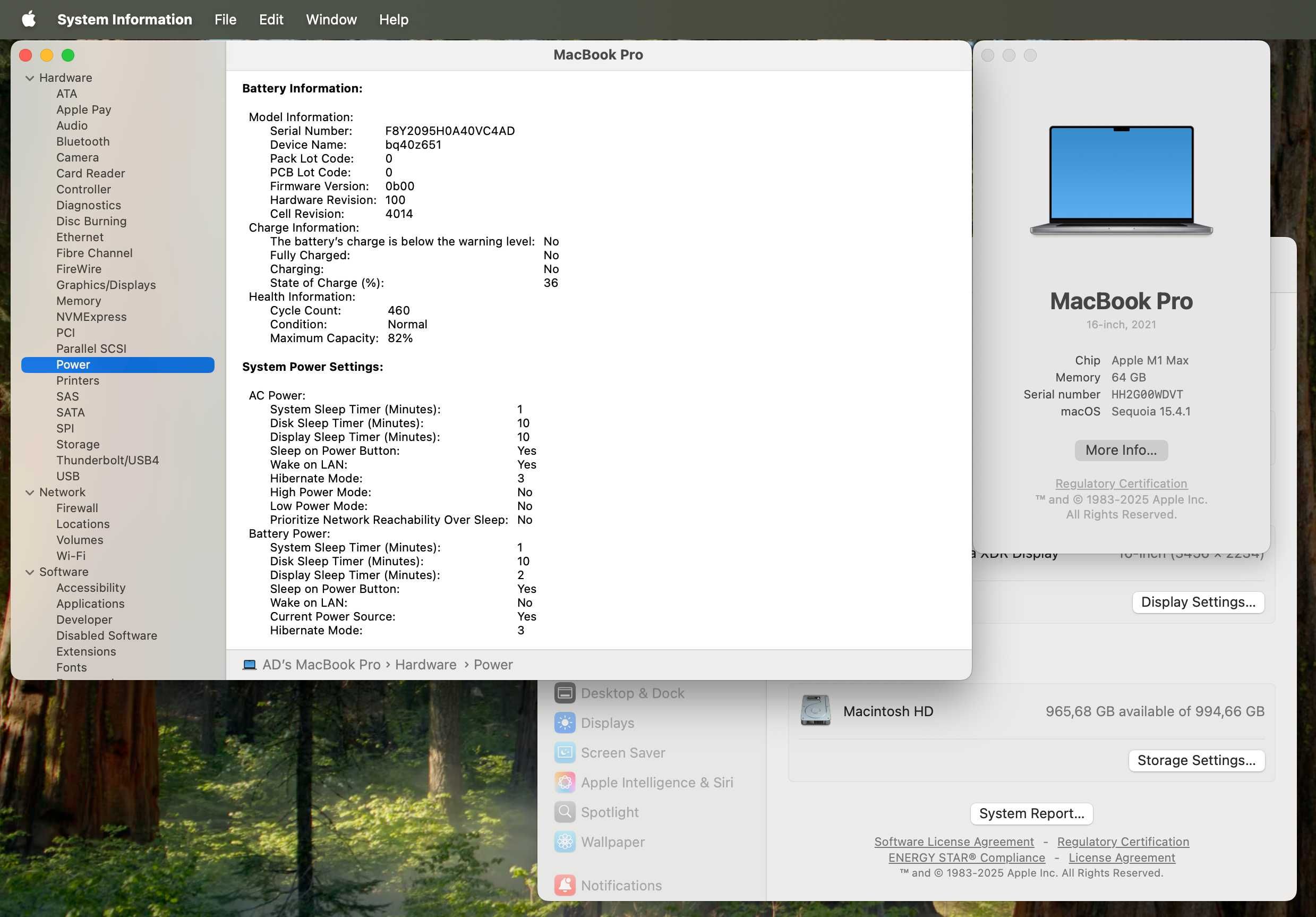Select Graphics/Displays in the sidebar
This screenshot has height=917, width=1316.
pyautogui.click(x=106, y=285)
